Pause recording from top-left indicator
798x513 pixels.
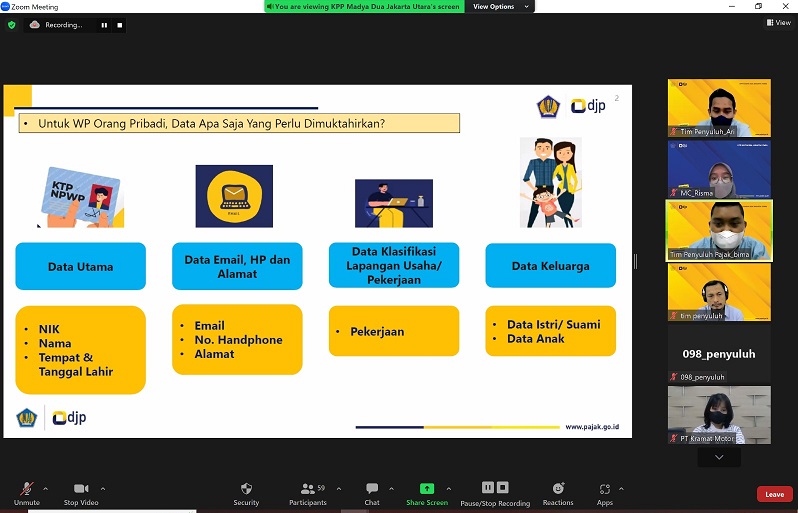pos(103,25)
